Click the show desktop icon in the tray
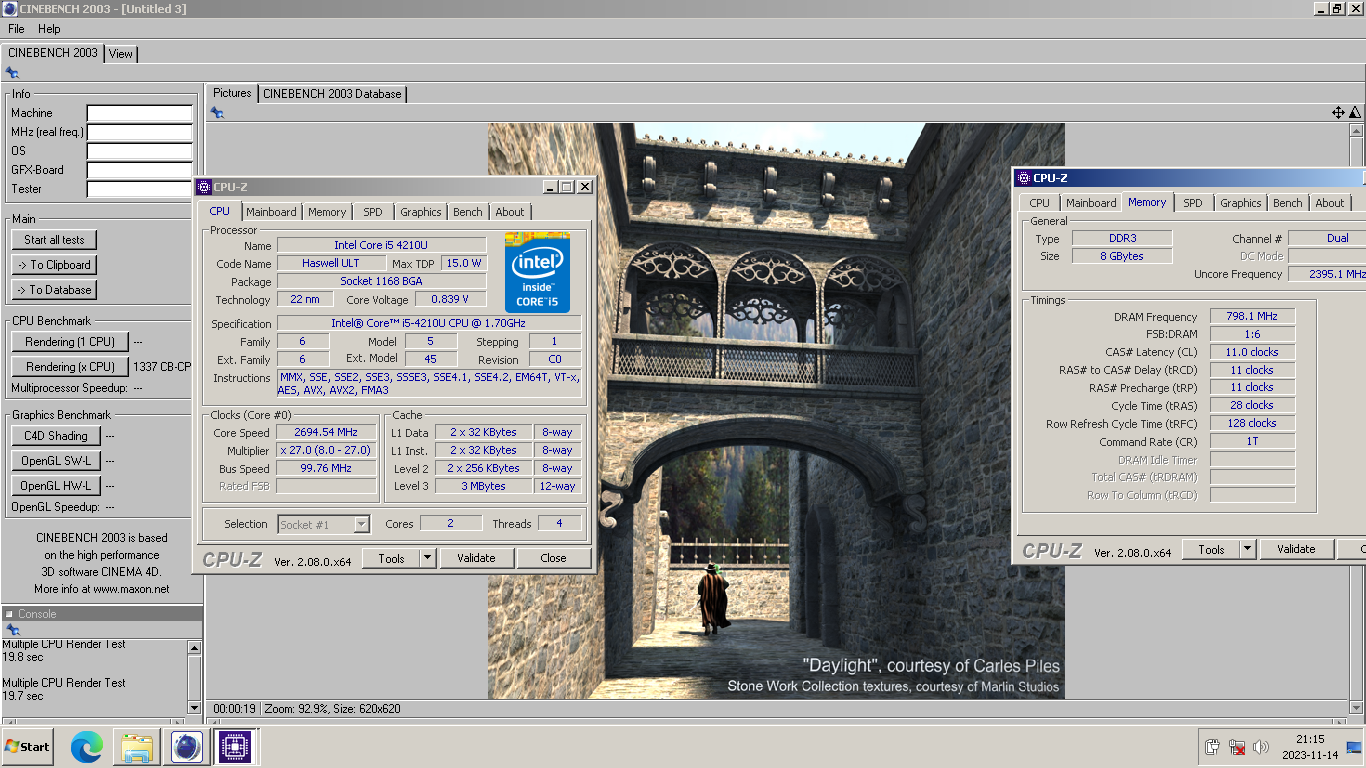The height and width of the screenshot is (768, 1366). (x=1354, y=746)
